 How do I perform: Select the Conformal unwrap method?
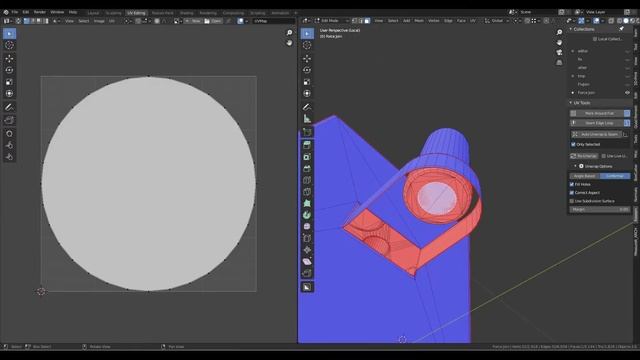615,176
